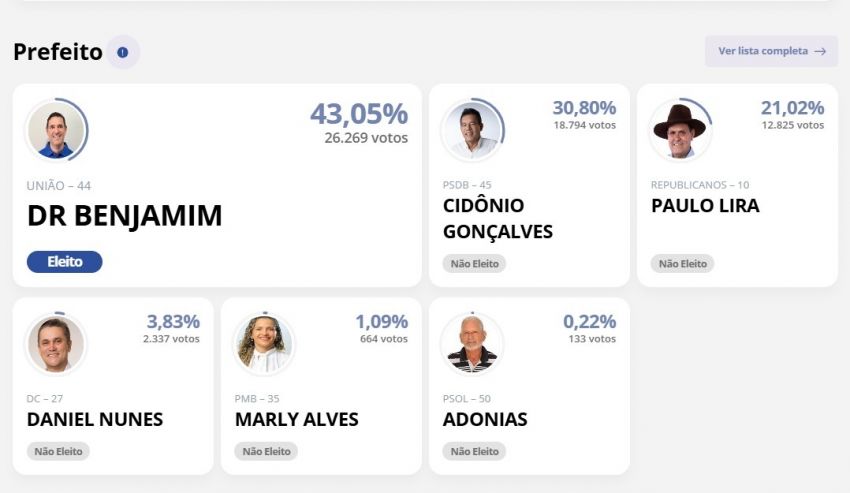Click Adonias's candidate photo
Viewport: 850px width, 493px height.
pos(471,344)
